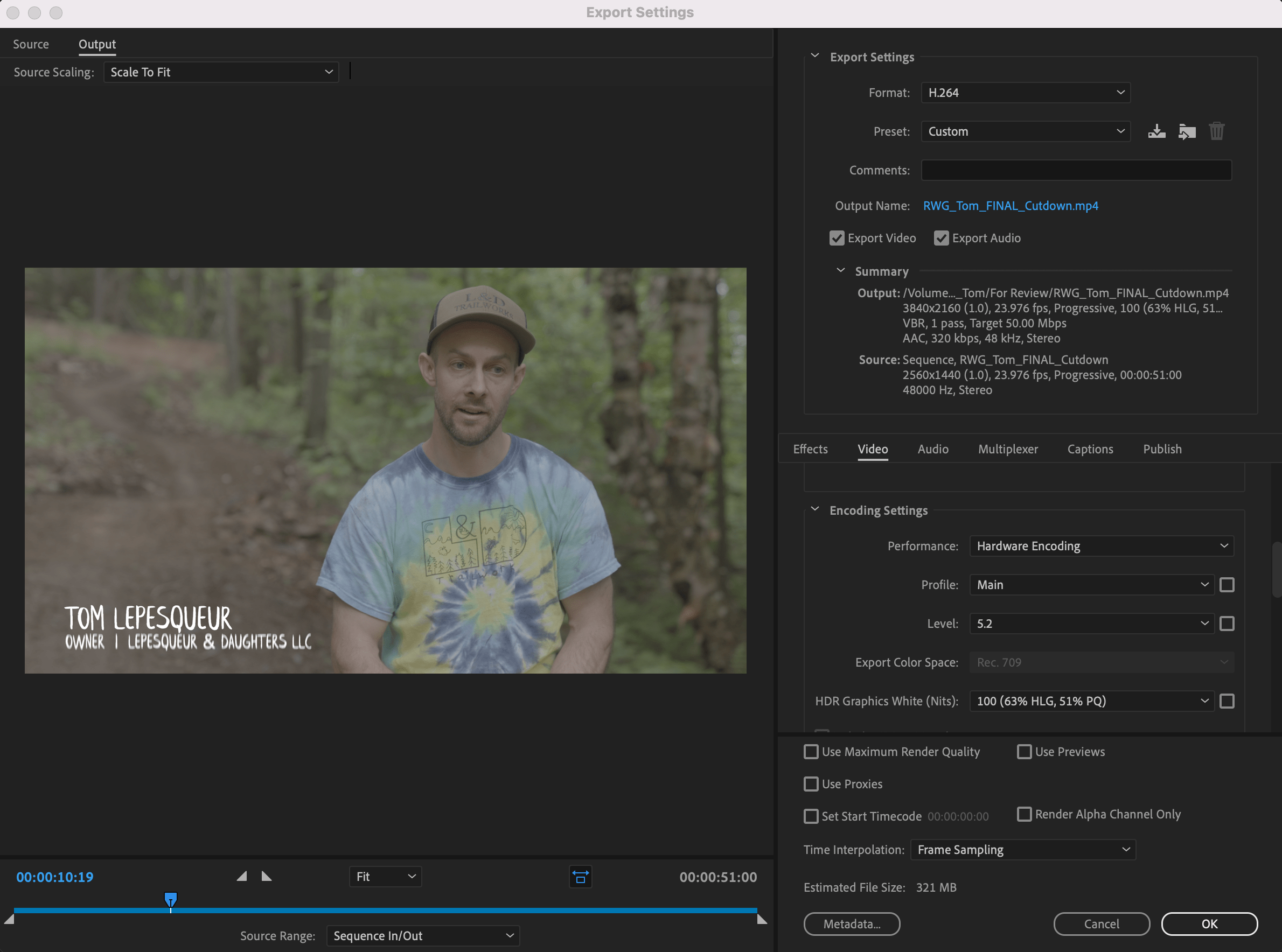1282x952 pixels.
Task: Save a new custom preset
Action: pyautogui.click(x=1156, y=131)
